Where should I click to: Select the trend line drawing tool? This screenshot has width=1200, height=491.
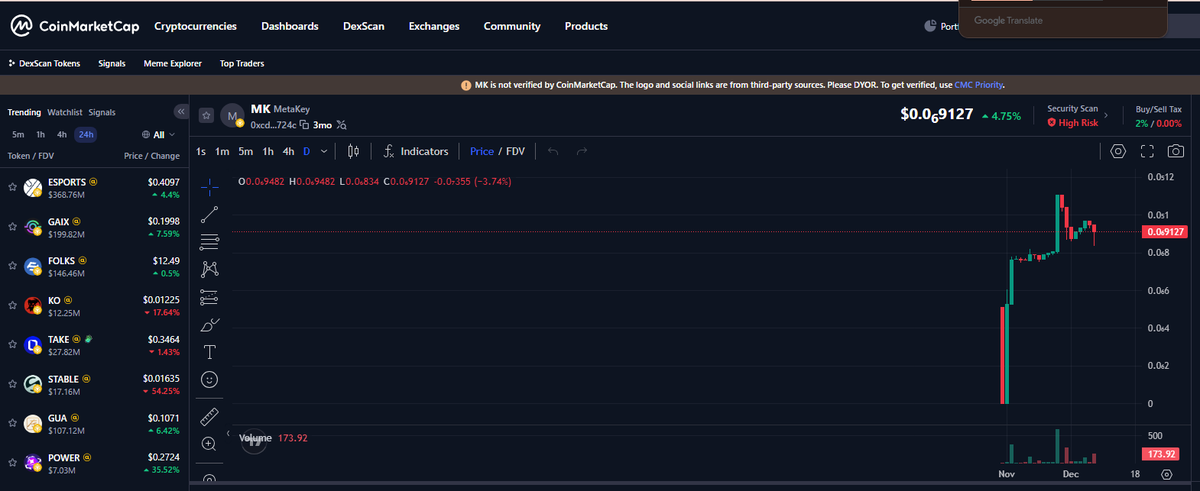point(210,214)
